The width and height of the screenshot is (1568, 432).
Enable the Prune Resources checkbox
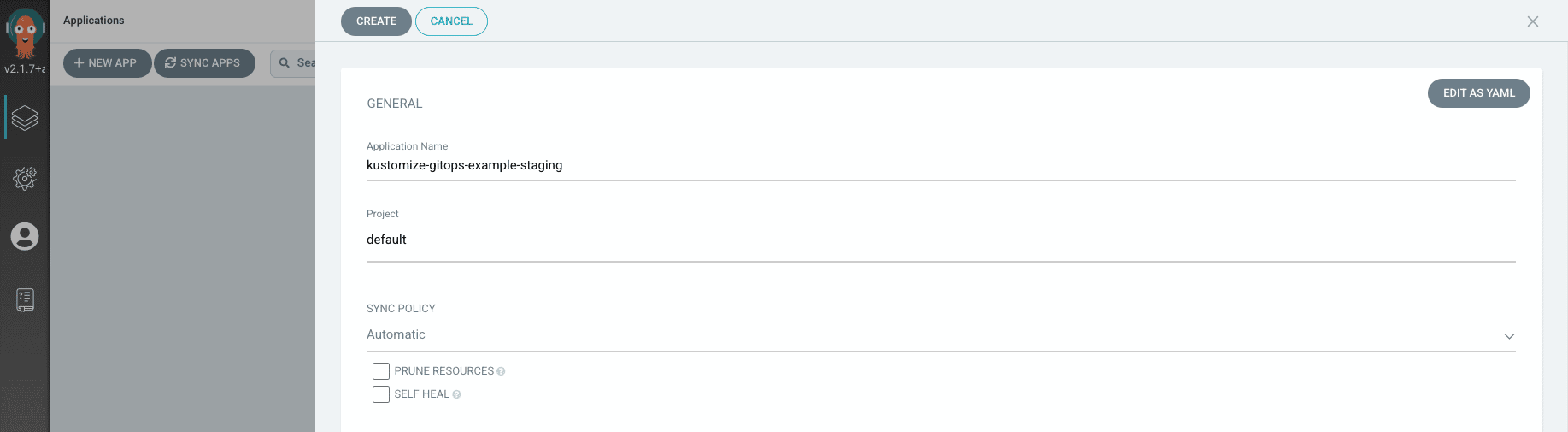(381, 371)
